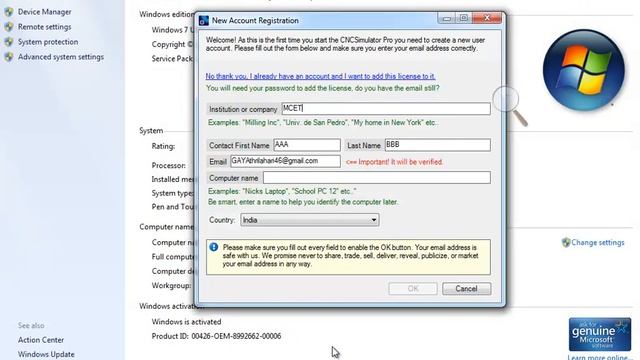Click the disabled OK button
The height and width of the screenshot is (360, 640).
pos(413,289)
